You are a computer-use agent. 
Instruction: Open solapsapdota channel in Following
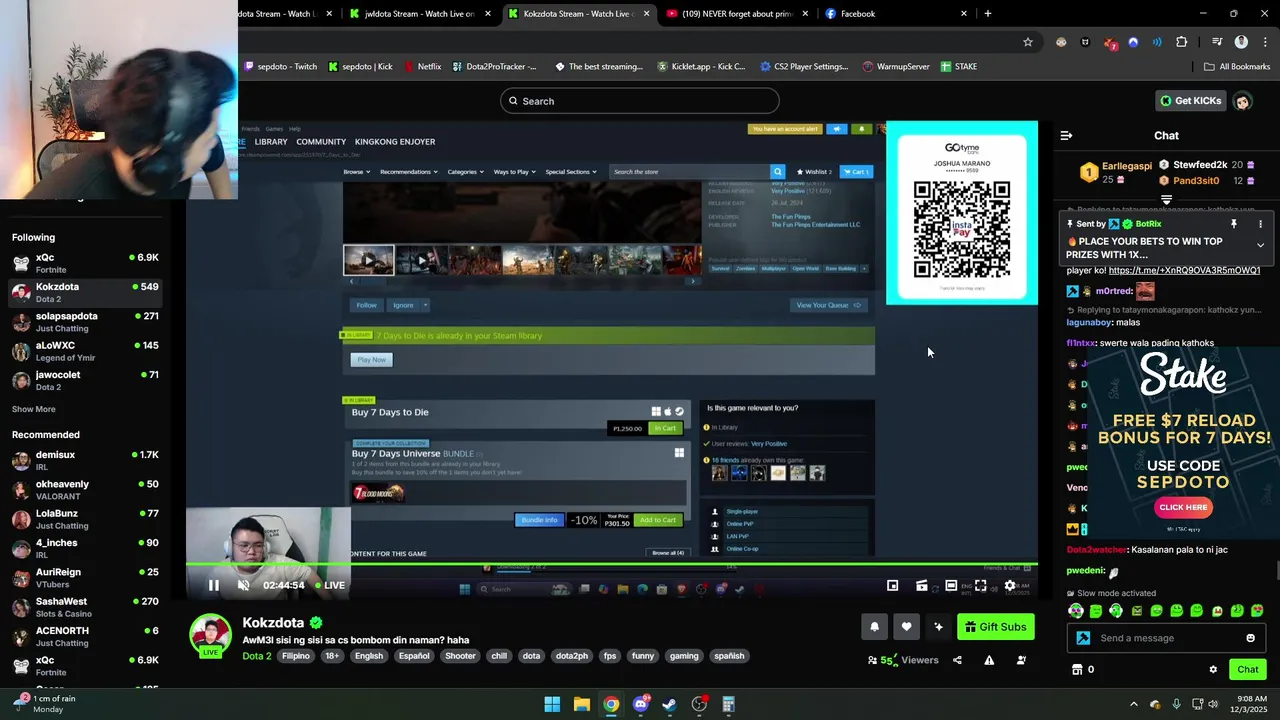(x=85, y=322)
